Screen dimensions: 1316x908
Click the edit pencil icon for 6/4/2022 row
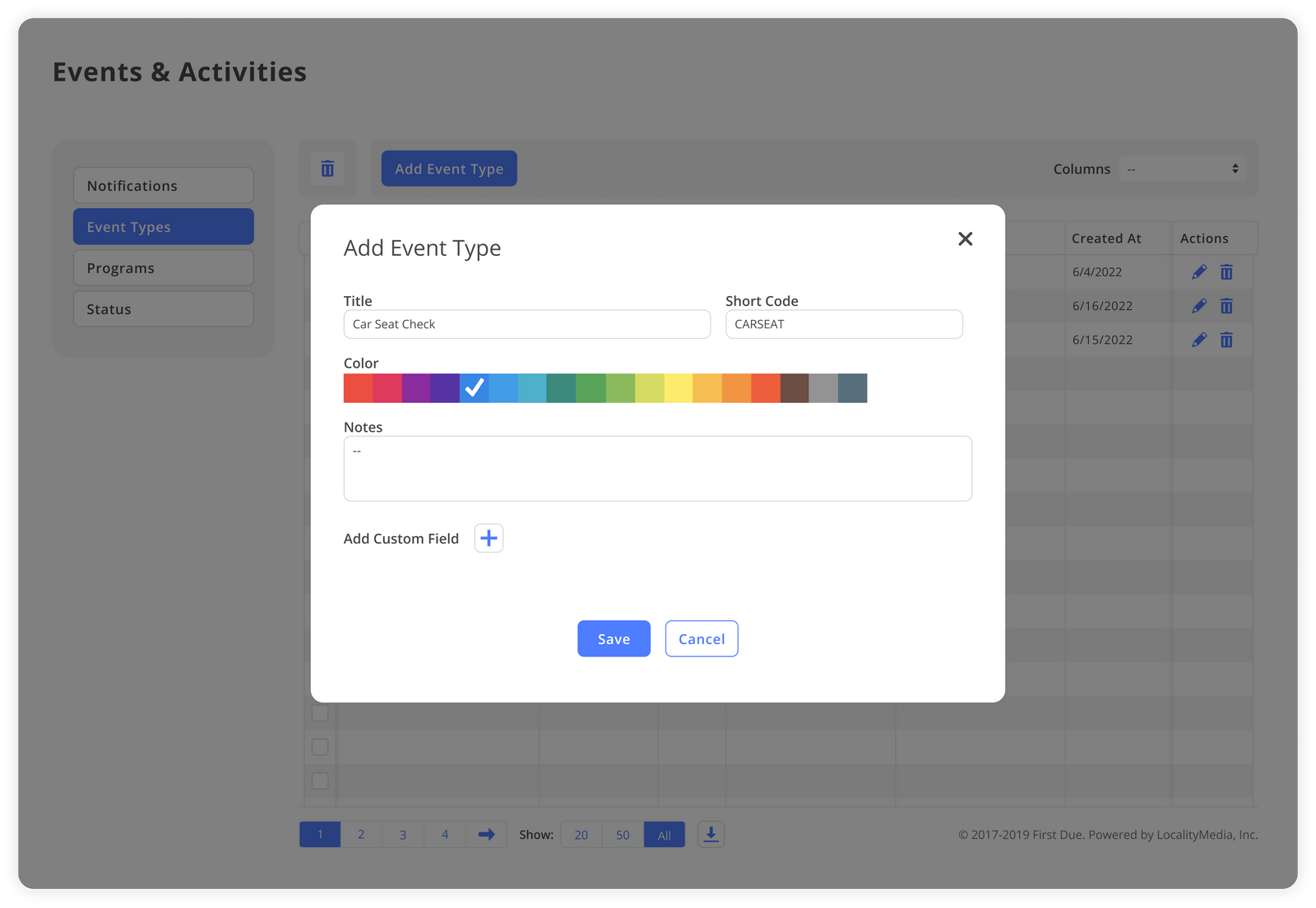[1198, 271]
